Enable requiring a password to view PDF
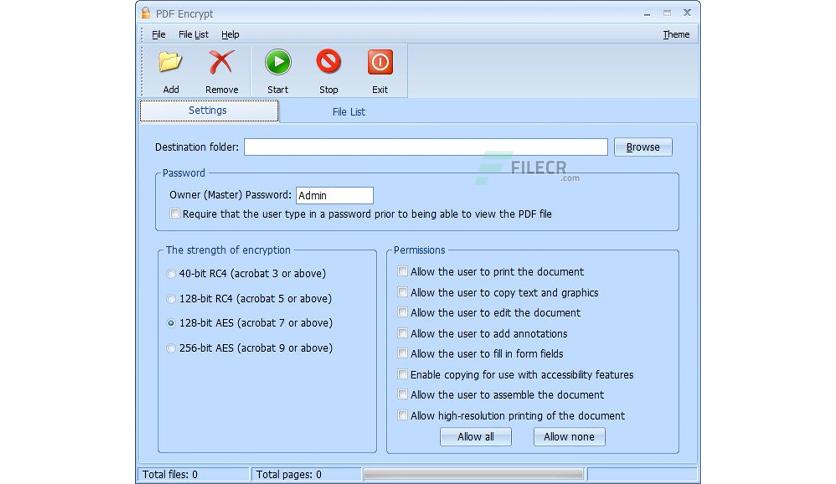Screen dimensions: 836x484 tap(175, 214)
